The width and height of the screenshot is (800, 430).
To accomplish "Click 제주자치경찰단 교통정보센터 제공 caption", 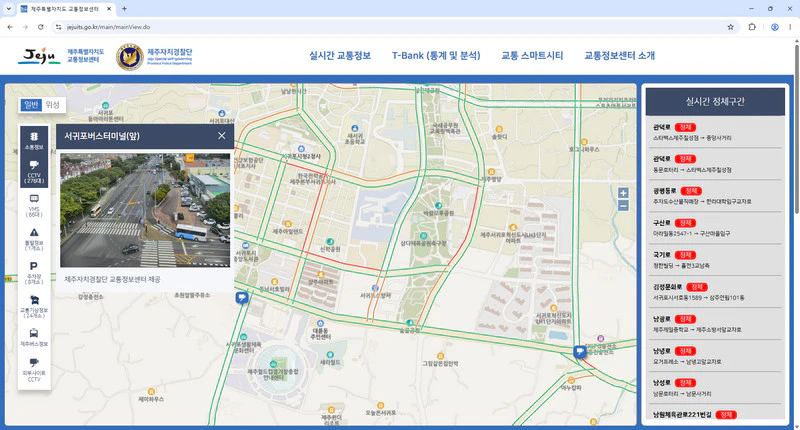I will click(x=112, y=280).
